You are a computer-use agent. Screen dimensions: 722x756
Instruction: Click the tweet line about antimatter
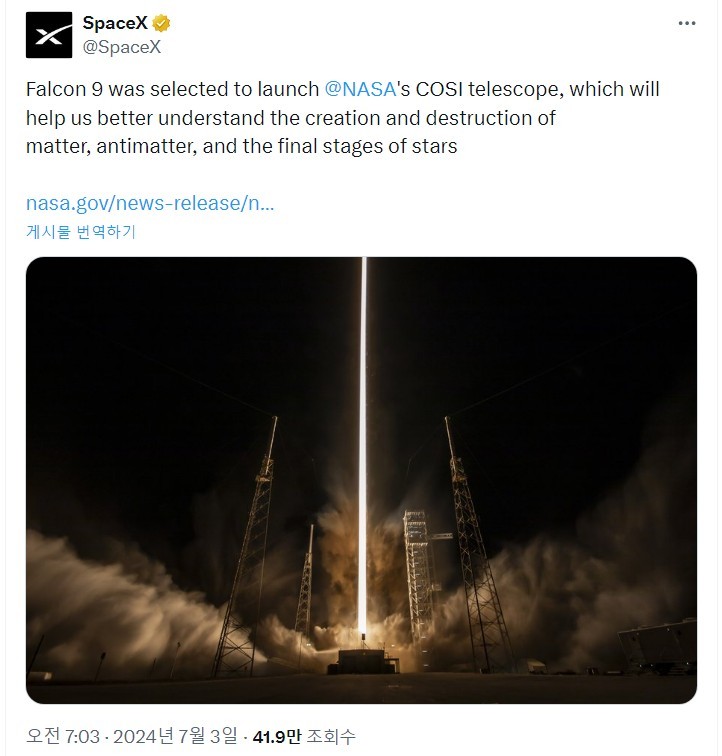241,146
